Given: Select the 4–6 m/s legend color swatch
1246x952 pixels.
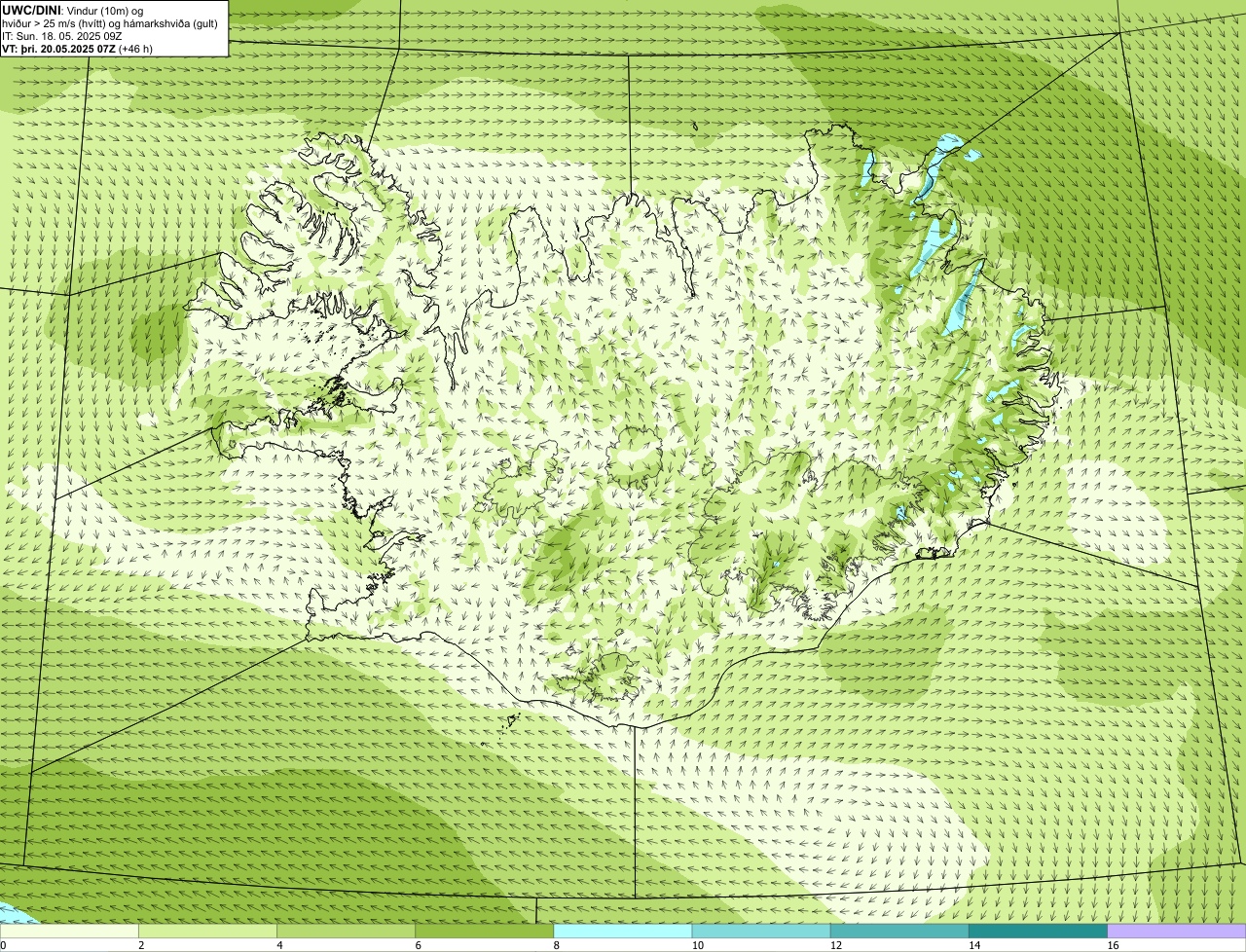Looking at the screenshot, I should click(x=347, y=932).
